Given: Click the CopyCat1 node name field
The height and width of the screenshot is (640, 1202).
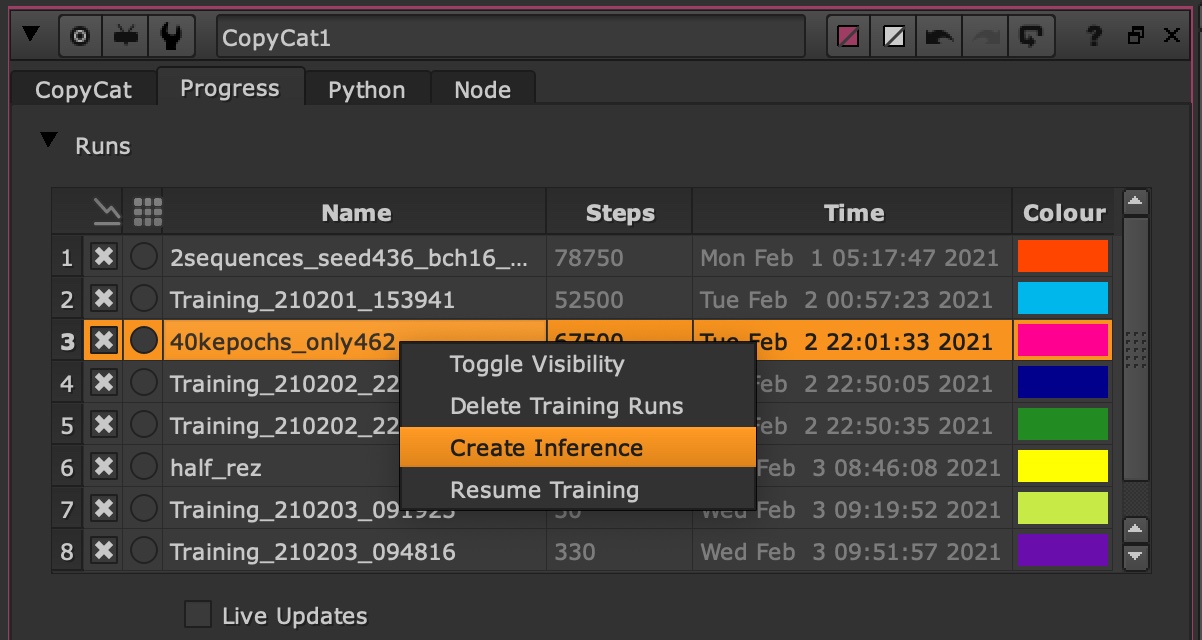Looking at the screenshot, I should click(510, 38).
